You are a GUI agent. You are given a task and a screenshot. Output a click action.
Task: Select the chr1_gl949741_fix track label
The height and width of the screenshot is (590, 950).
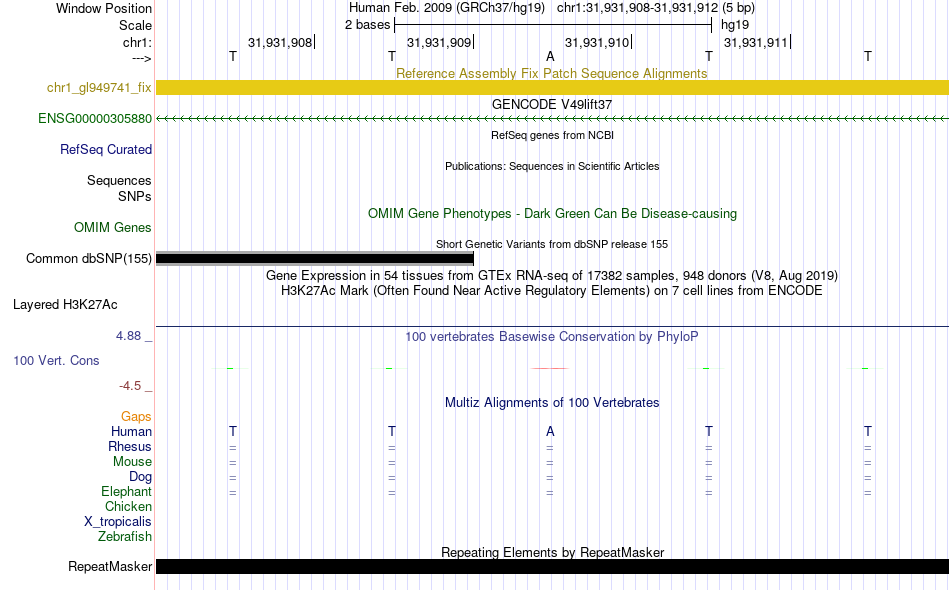pyautogui.click(x=99, y=87)
